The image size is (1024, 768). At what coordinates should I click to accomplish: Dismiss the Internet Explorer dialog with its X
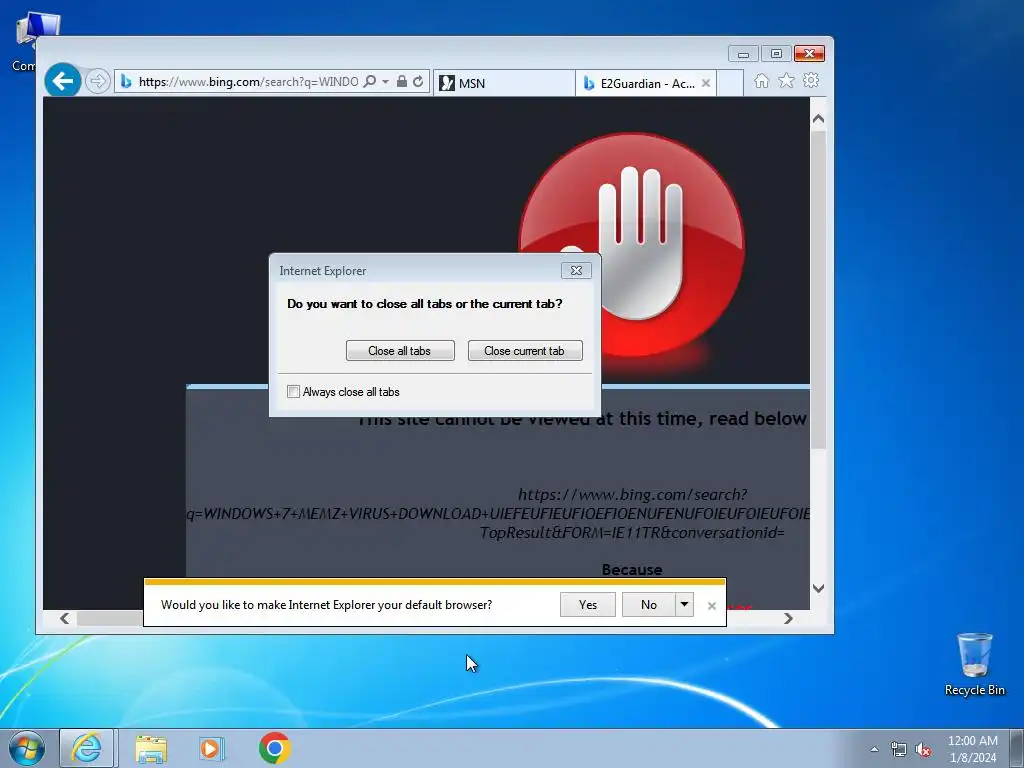coord(576,270)
